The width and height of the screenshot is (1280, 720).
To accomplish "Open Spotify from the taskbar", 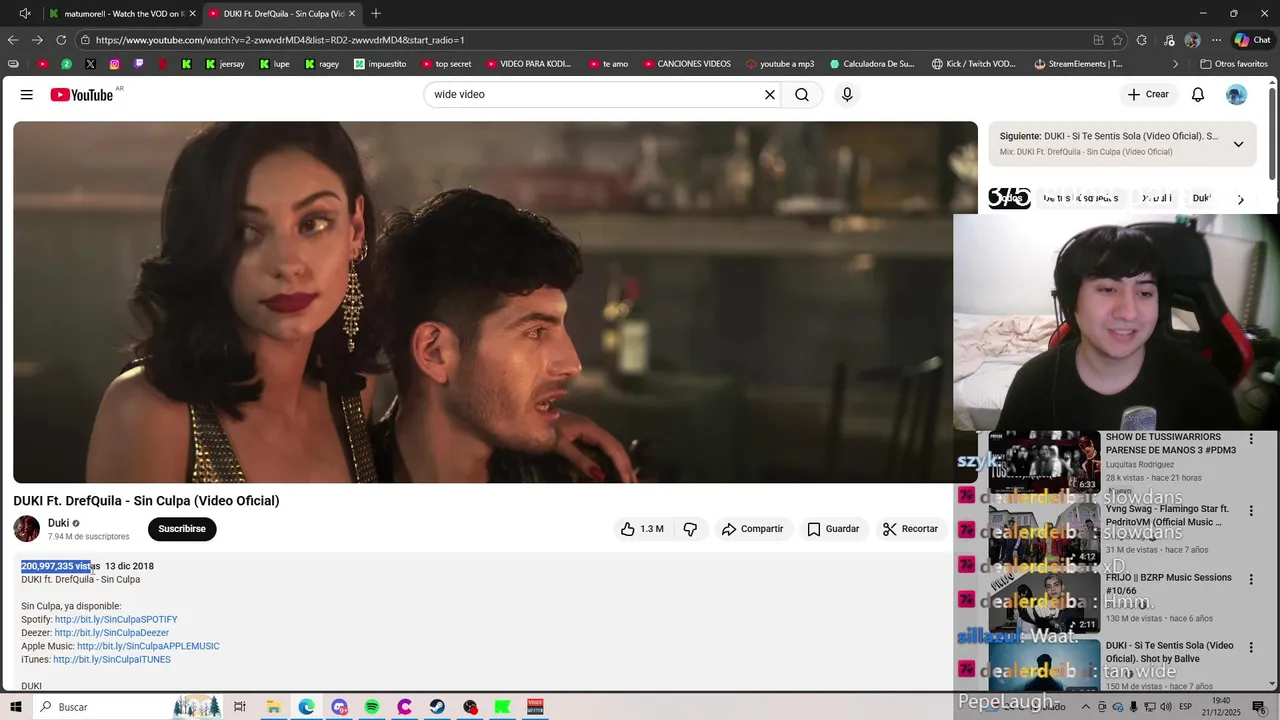I will click(x=372, y=707).
